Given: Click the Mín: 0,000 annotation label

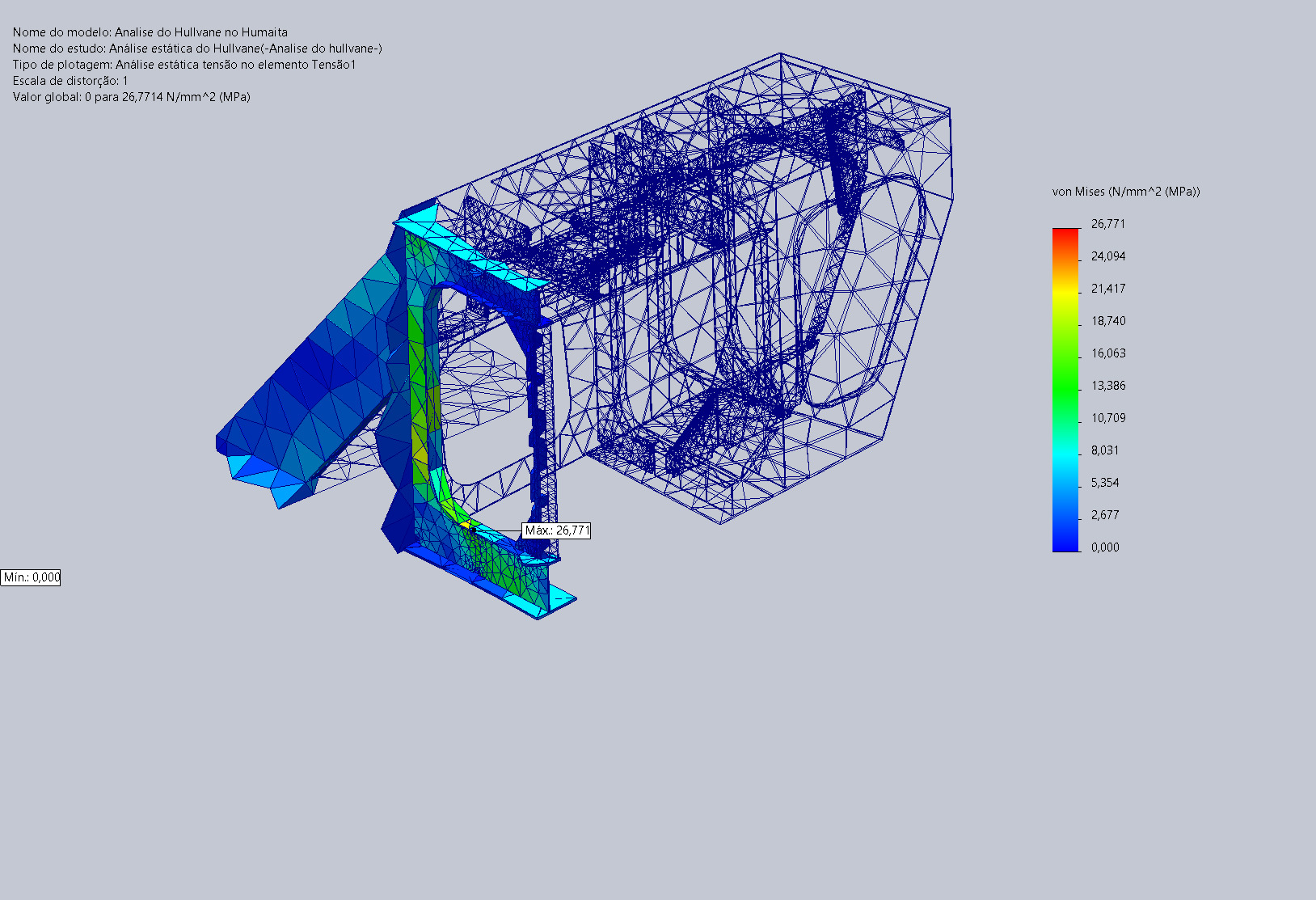Looking at the screenshot, I should 31,577.
